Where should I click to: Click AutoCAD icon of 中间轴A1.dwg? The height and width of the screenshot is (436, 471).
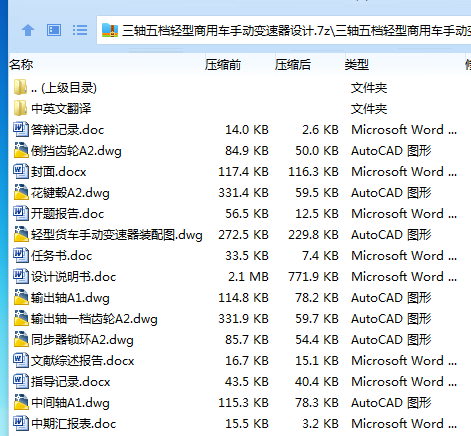tap(21, 402)
